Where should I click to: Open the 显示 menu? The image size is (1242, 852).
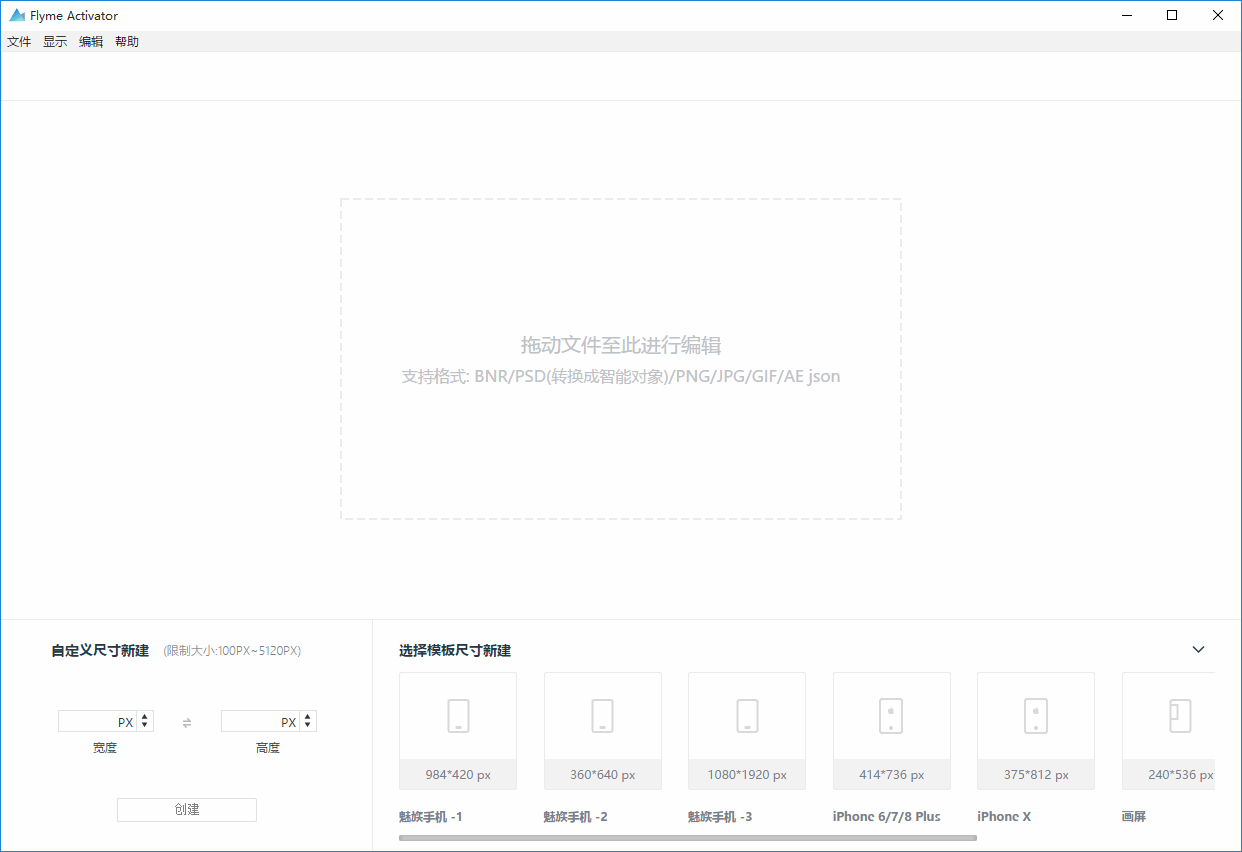[54, 41]
